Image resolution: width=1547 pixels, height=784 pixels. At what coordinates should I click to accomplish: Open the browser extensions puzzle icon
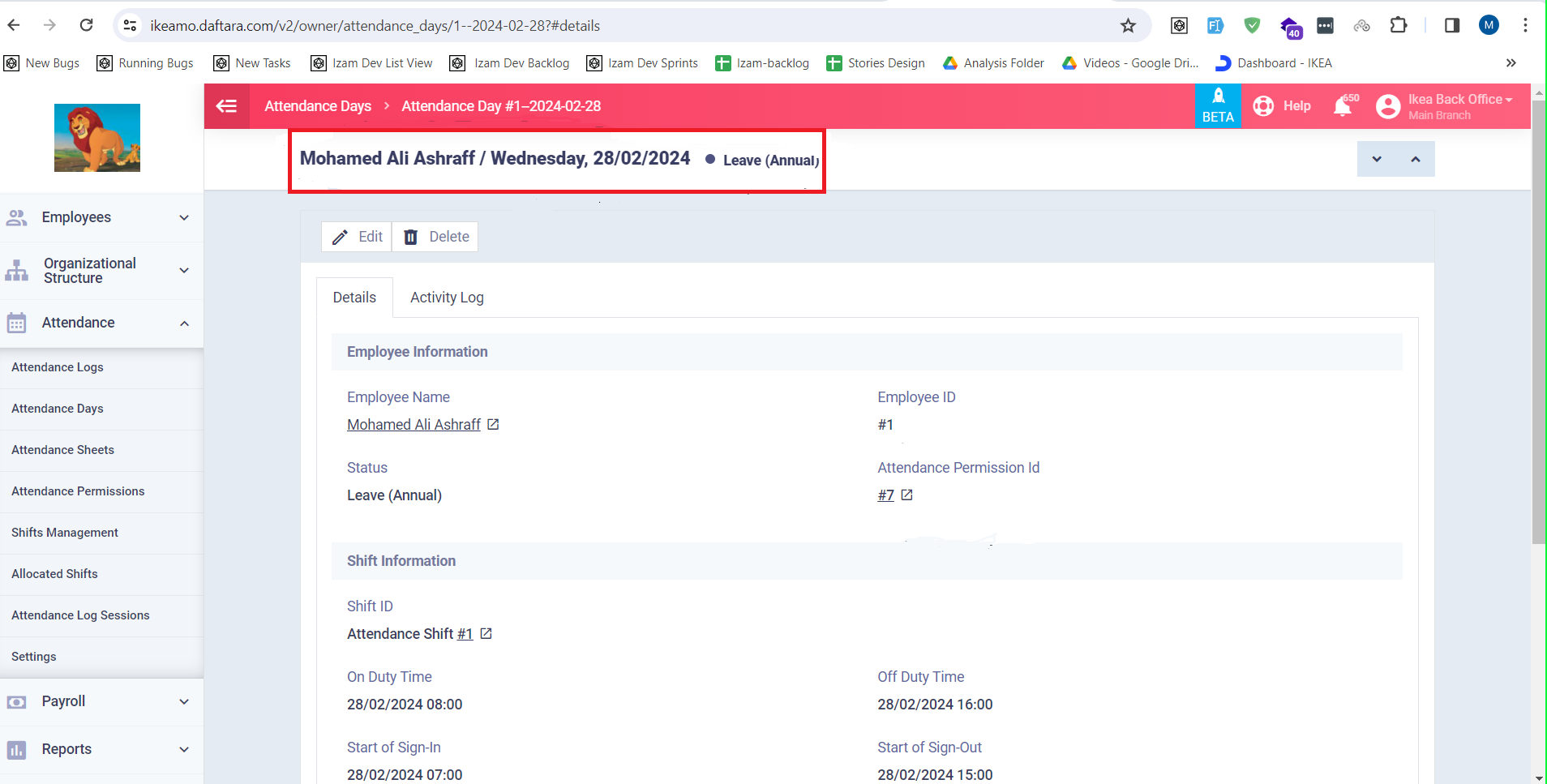1398,26
